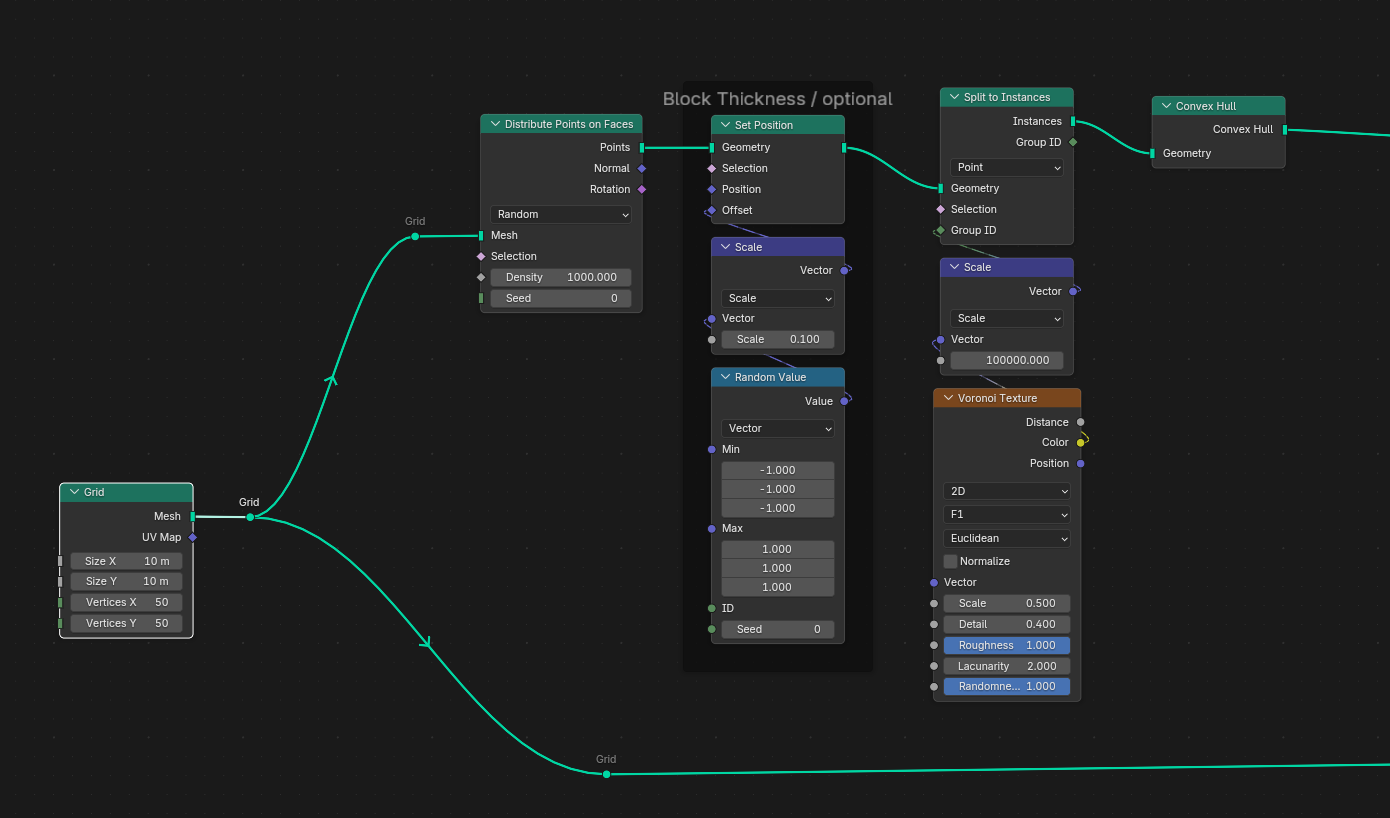The image size is (1390, 818).
Task: Click the Seed field in Distribute Points on Faces
Action: tap(561, 298)
